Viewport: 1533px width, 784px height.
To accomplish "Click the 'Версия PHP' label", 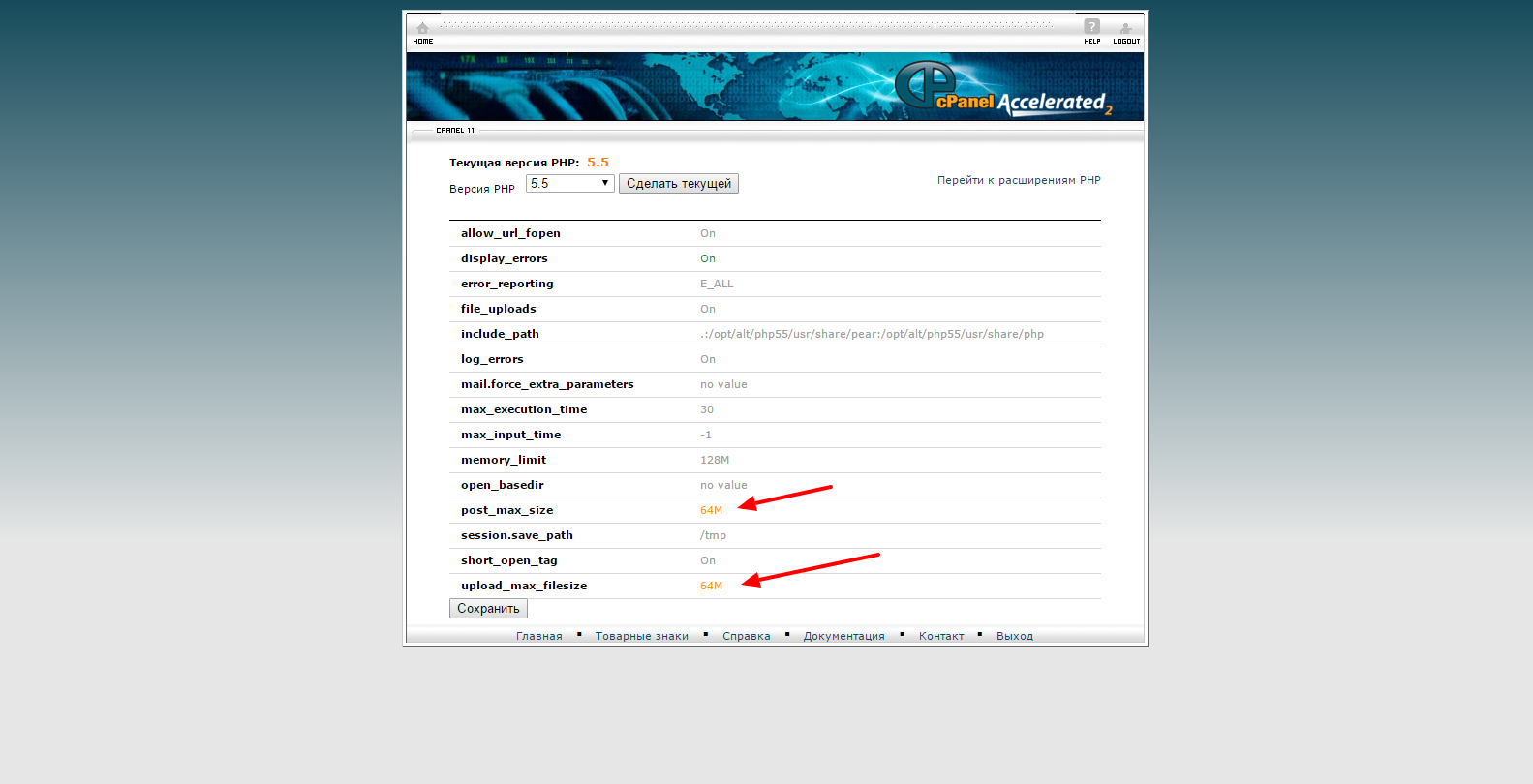I will pyautogui.click(x=482, y=189).
